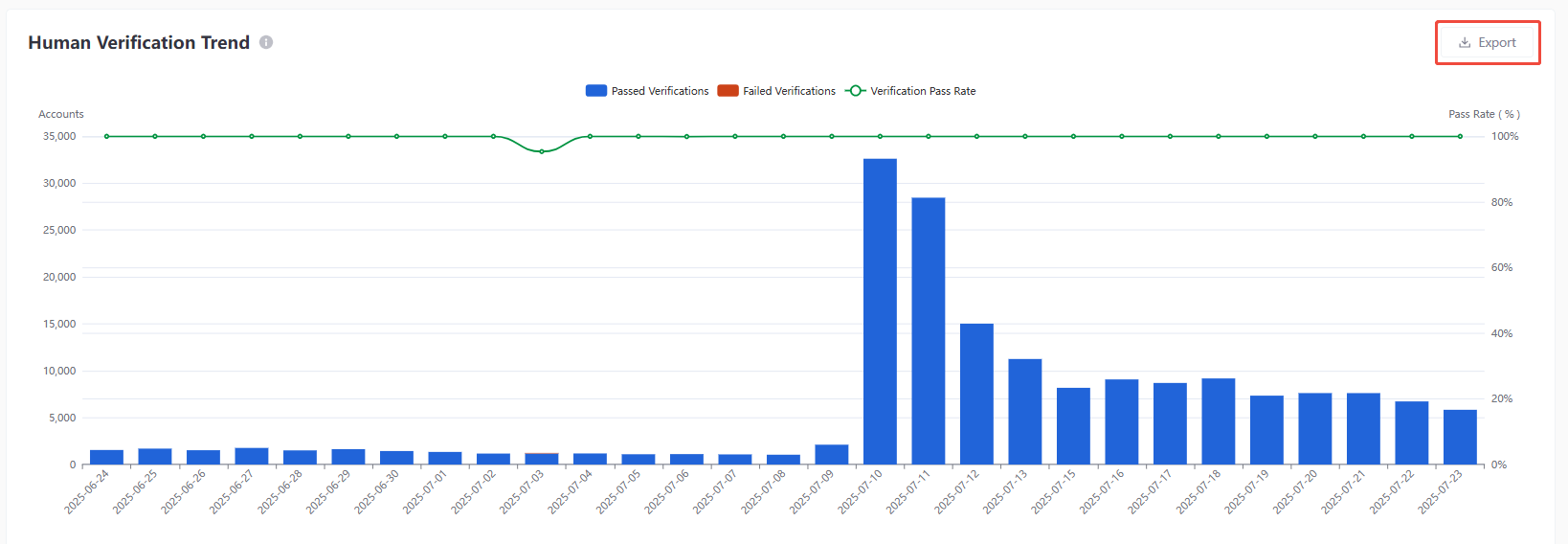1568x544 pixels.
Task: Click the bar for 2025-07-09
Action: [831, 454]
